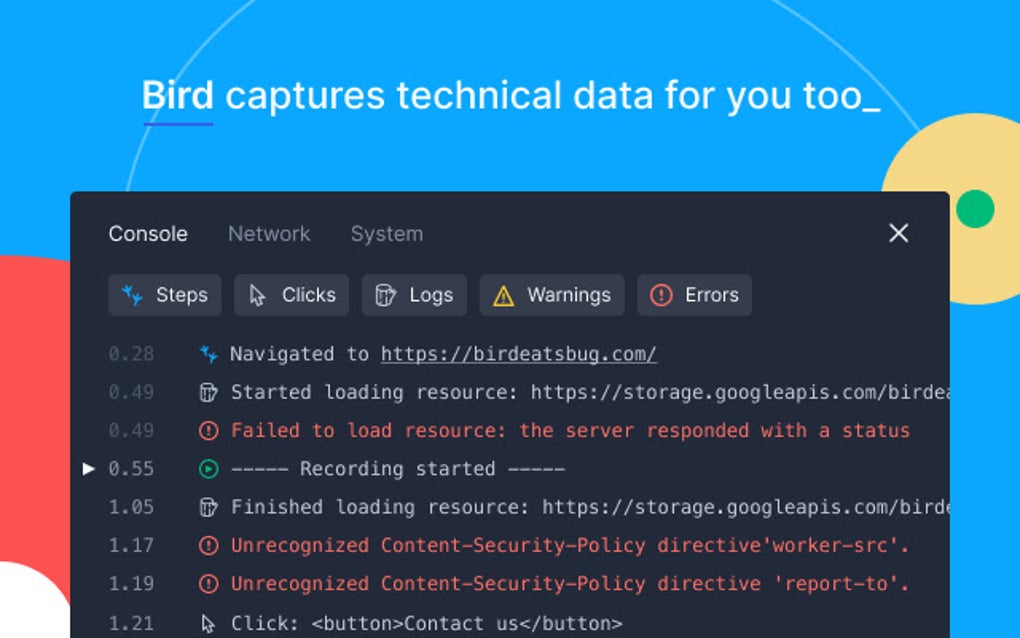
Task: Switch to the Network tab
Action: [x=268, y=233]
